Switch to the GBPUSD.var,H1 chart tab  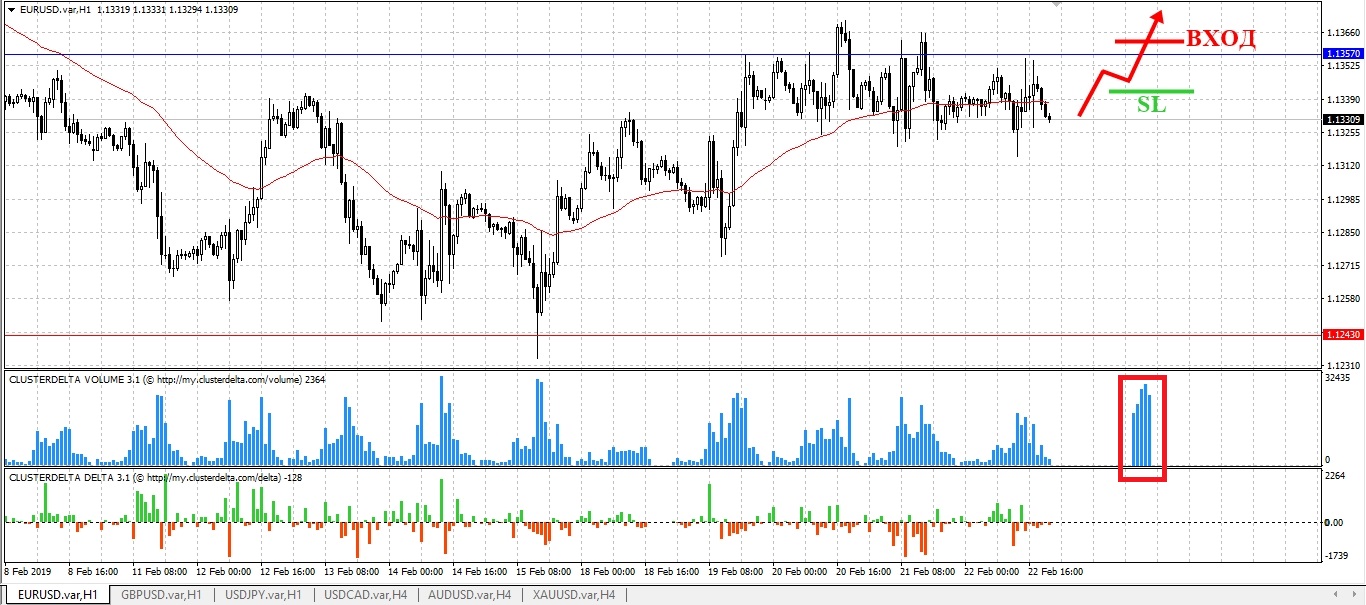[x=161, y=595]
